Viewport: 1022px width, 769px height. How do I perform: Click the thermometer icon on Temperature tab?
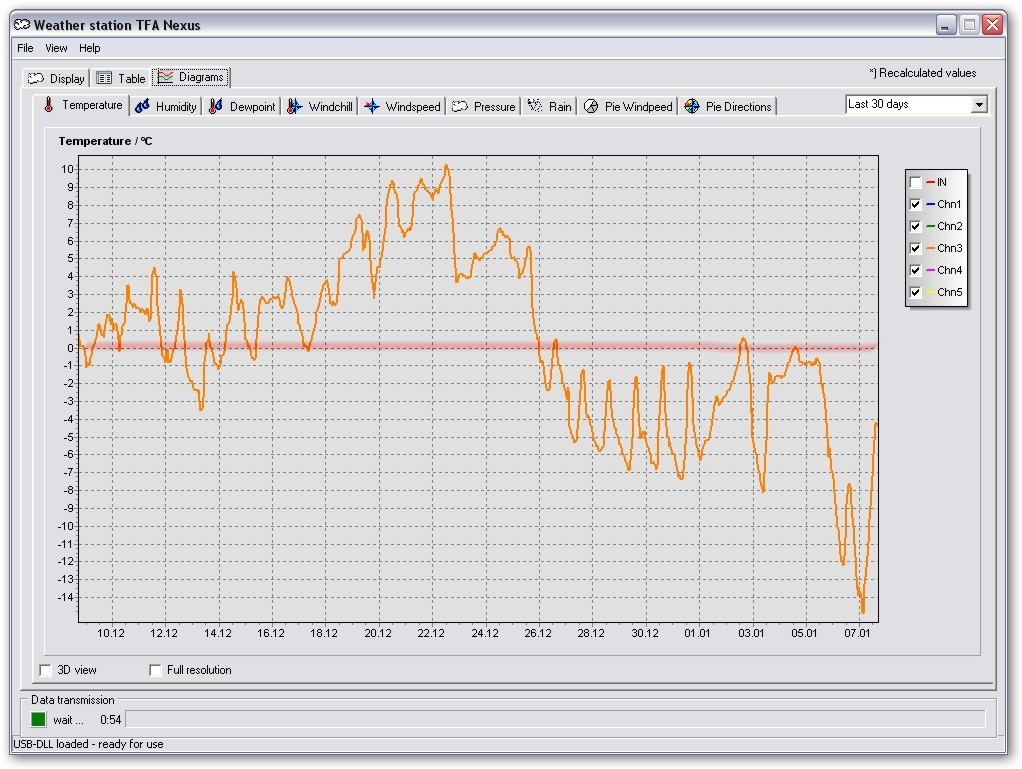[x=48, y=105]
